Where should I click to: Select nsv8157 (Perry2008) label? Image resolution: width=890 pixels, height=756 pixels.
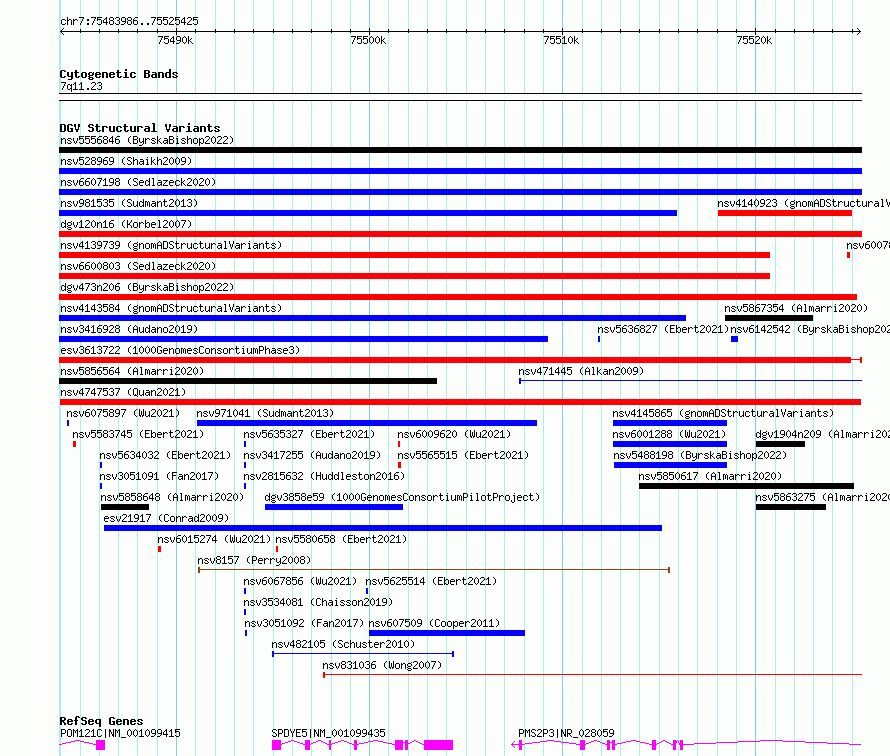(254, 560)
